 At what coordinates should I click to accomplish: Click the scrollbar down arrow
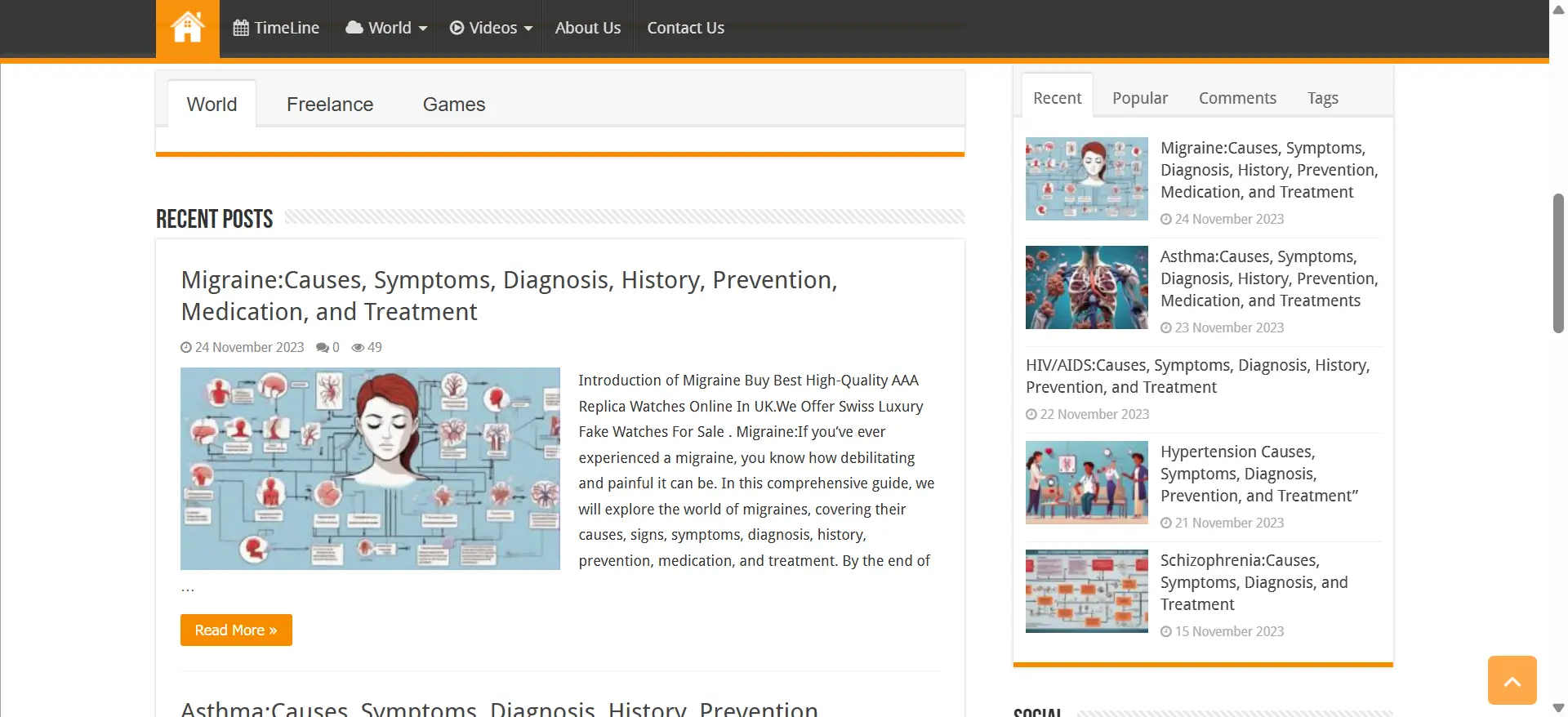(x=1558, y=708)
